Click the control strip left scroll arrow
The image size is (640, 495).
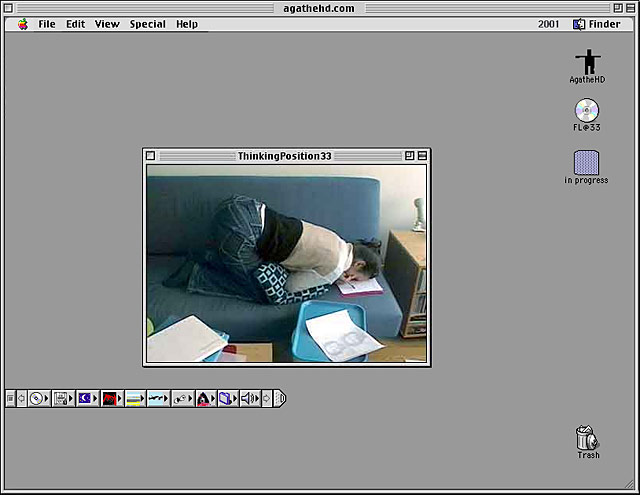click(x=22, y=398)
